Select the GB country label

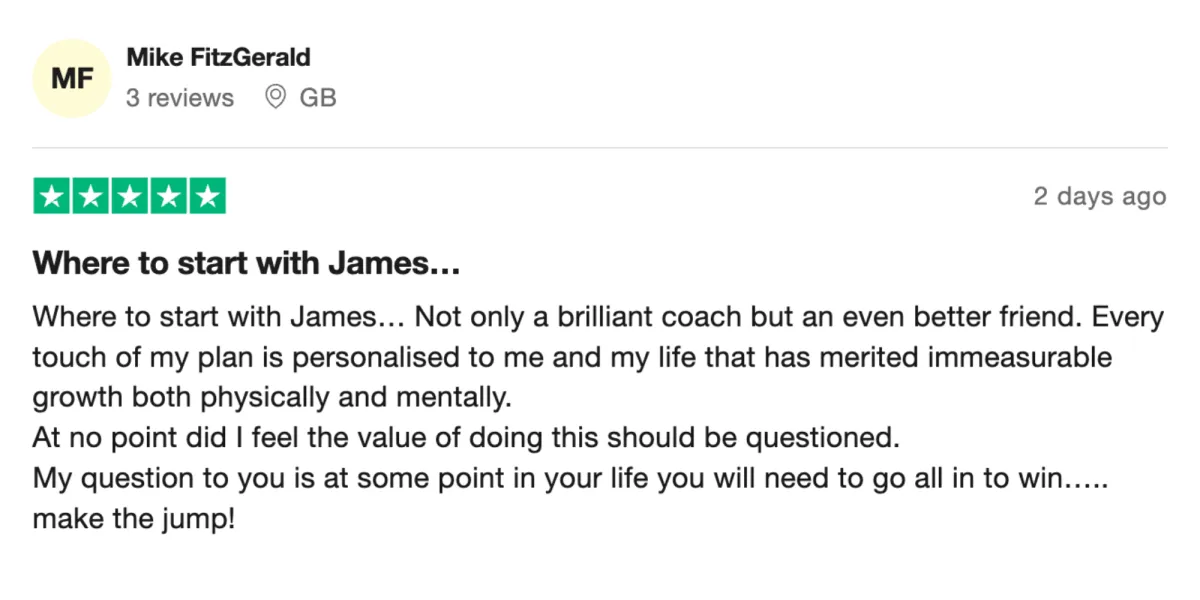[x=318, y=98]
